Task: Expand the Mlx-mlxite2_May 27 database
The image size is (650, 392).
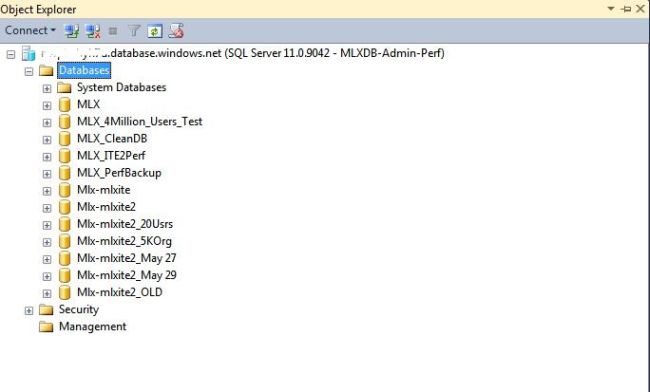Action: [x=47, y=259]
